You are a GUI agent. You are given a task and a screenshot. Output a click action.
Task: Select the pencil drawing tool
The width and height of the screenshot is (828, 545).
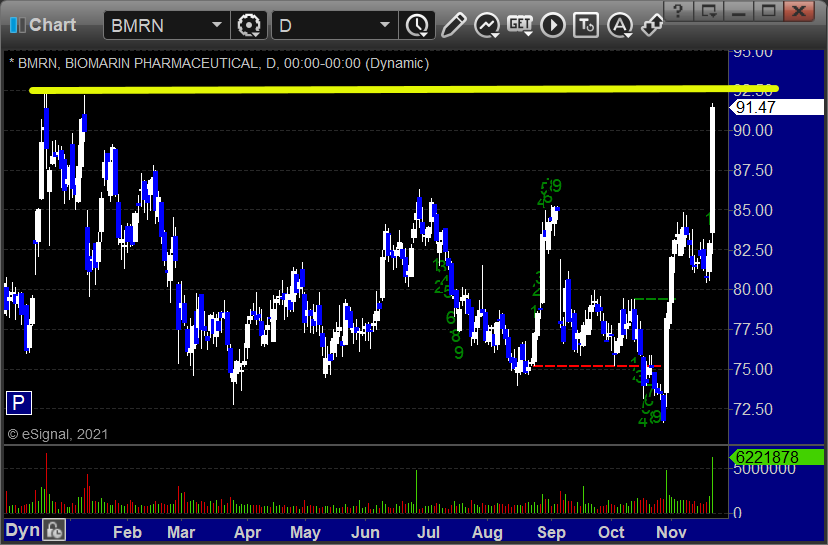click(453, 25)
